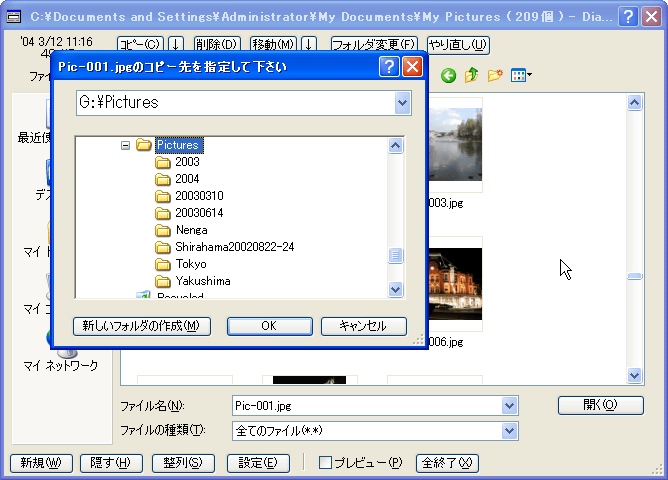
Task: Open the ファイルの種類 dropdown list
Action: (510, 430)
